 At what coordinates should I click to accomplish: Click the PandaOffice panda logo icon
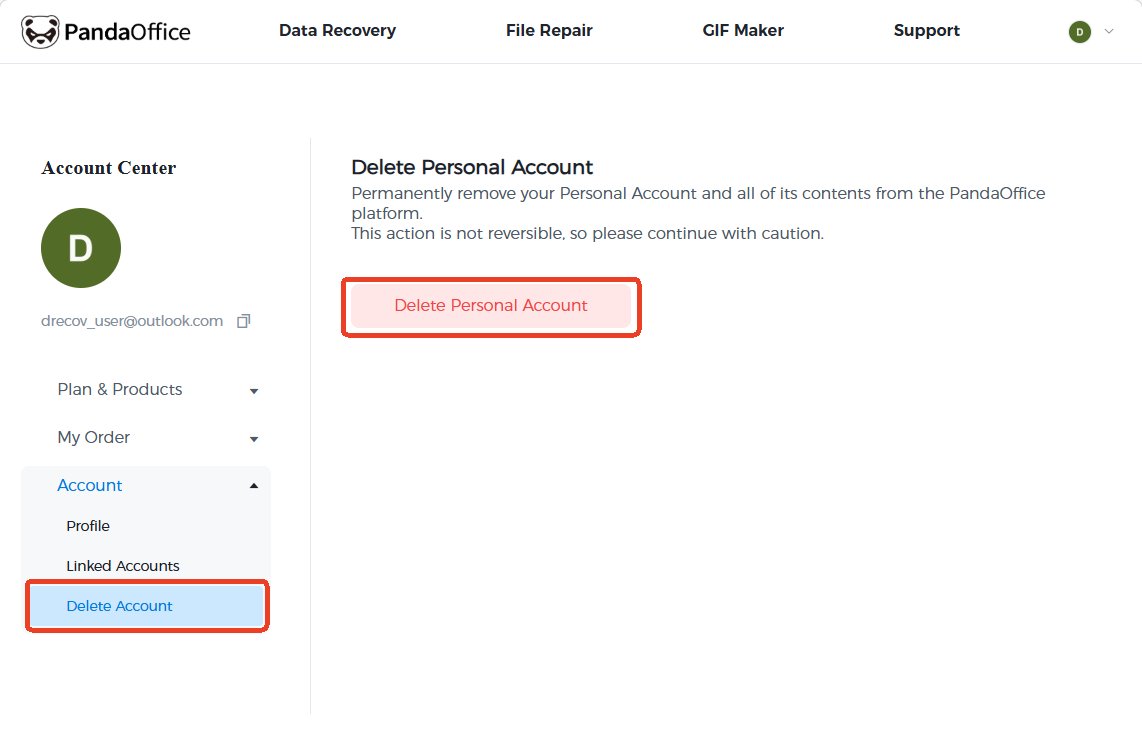[40, 32]
